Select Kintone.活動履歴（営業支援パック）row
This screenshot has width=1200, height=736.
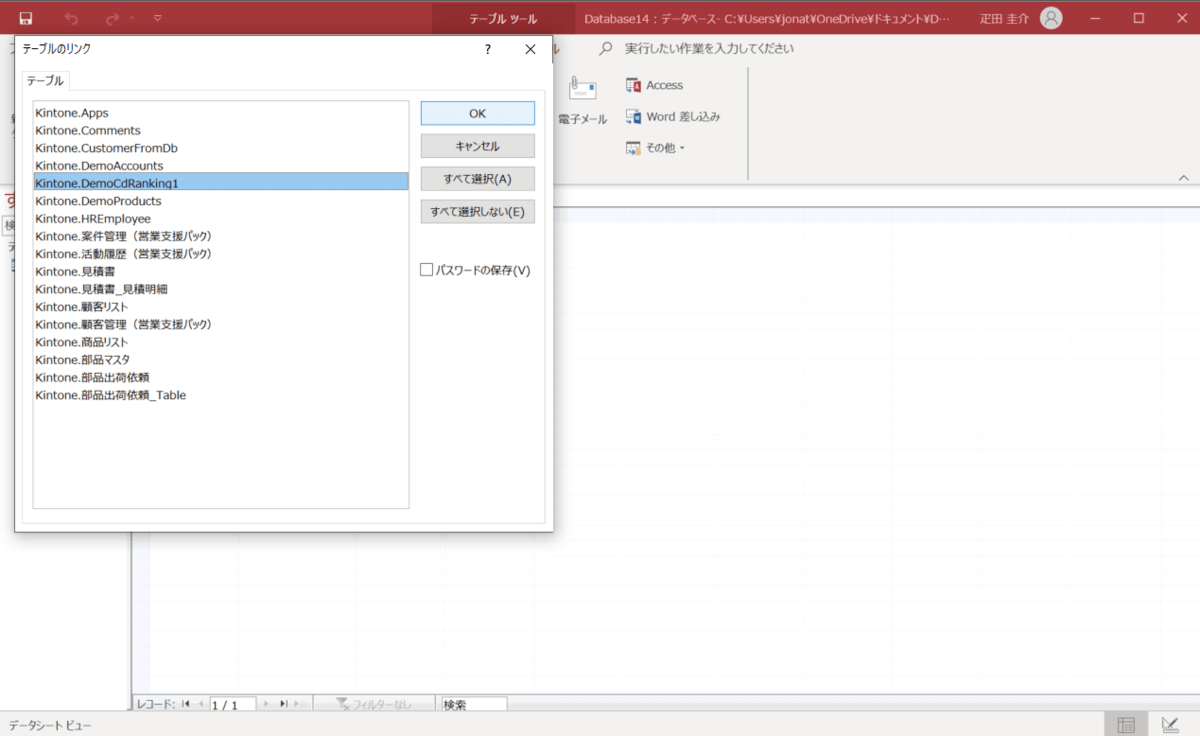[221, 254]
